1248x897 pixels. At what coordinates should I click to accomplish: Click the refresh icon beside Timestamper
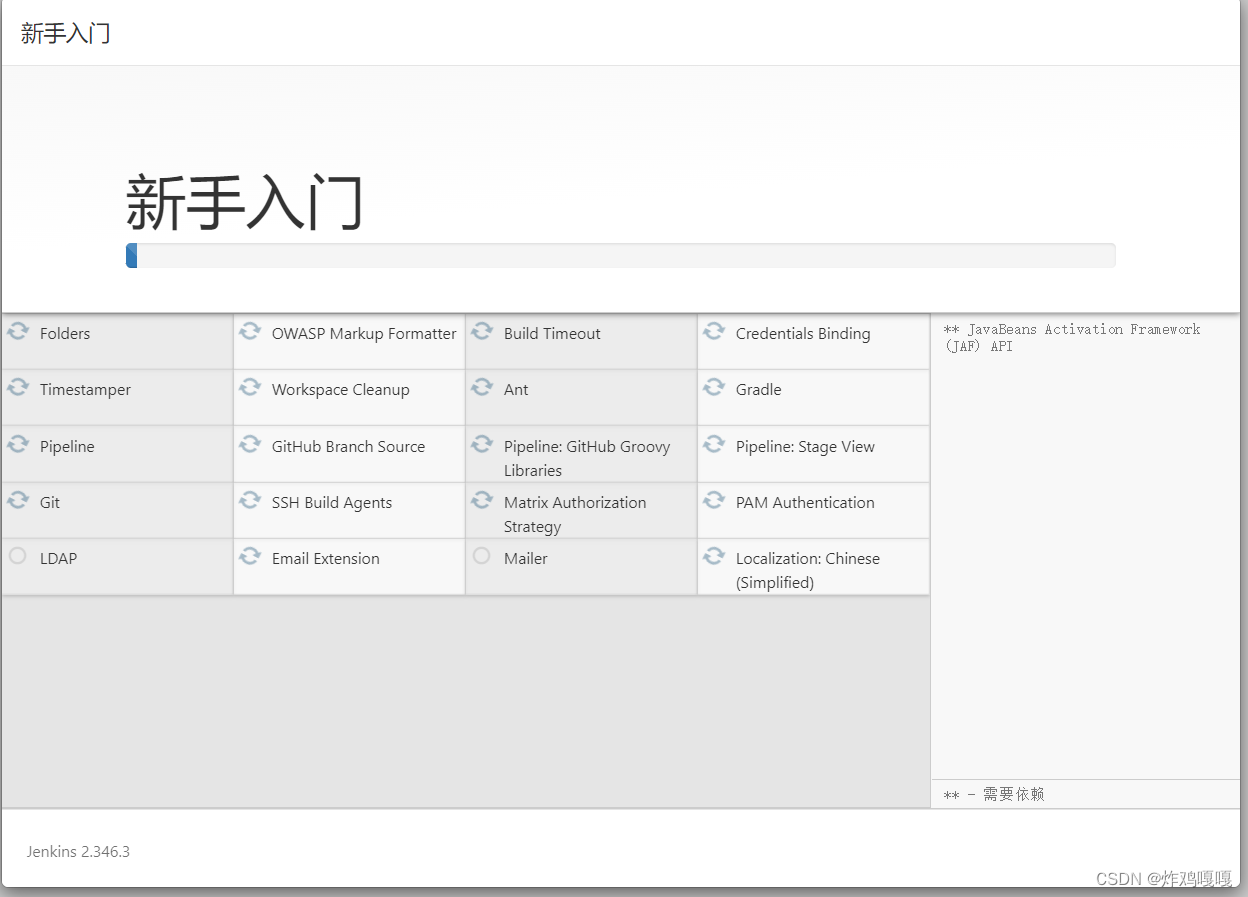[x=18, y=387]
